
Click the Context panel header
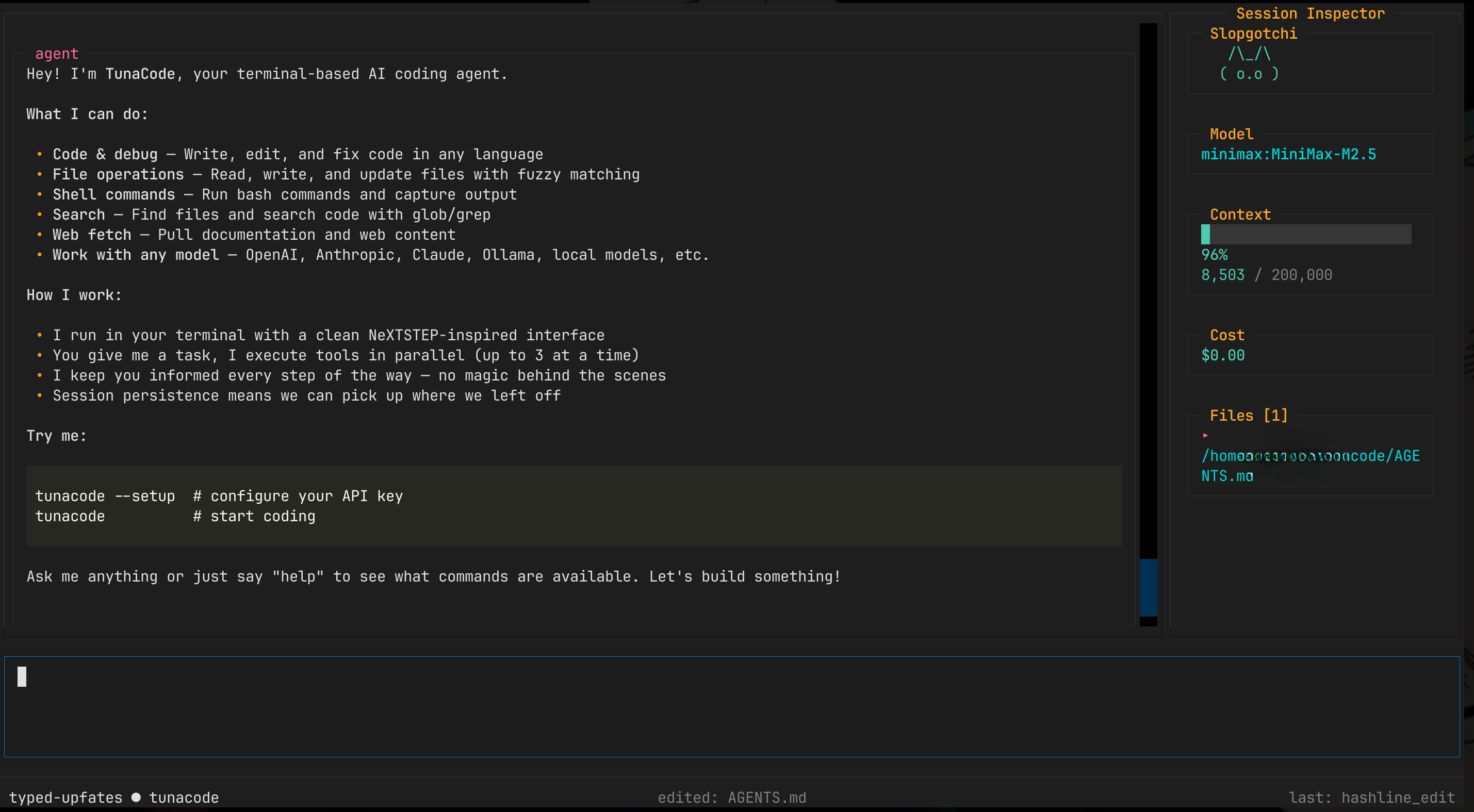point(1239,214)
